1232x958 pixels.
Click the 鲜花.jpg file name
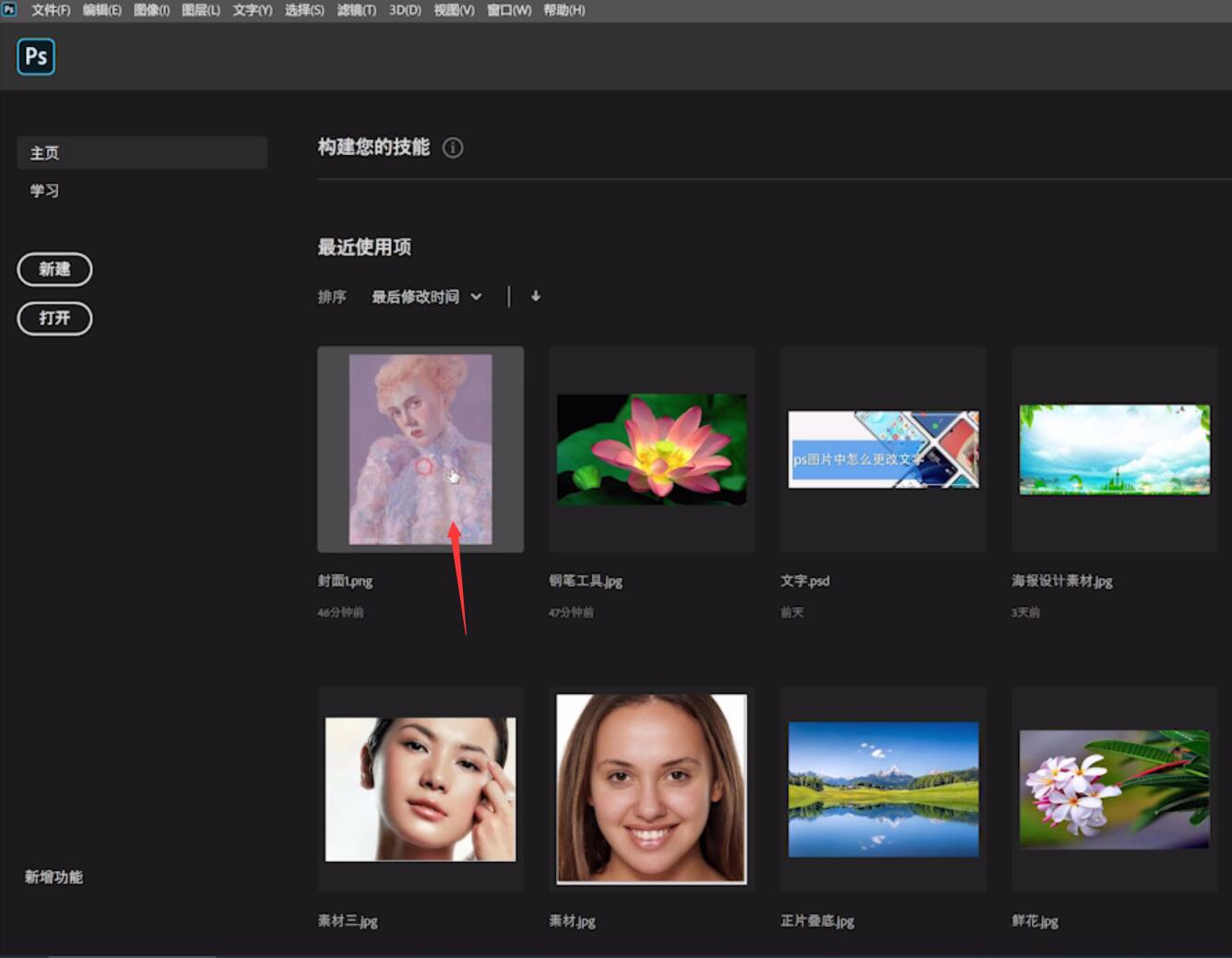tap(1036, 921)
